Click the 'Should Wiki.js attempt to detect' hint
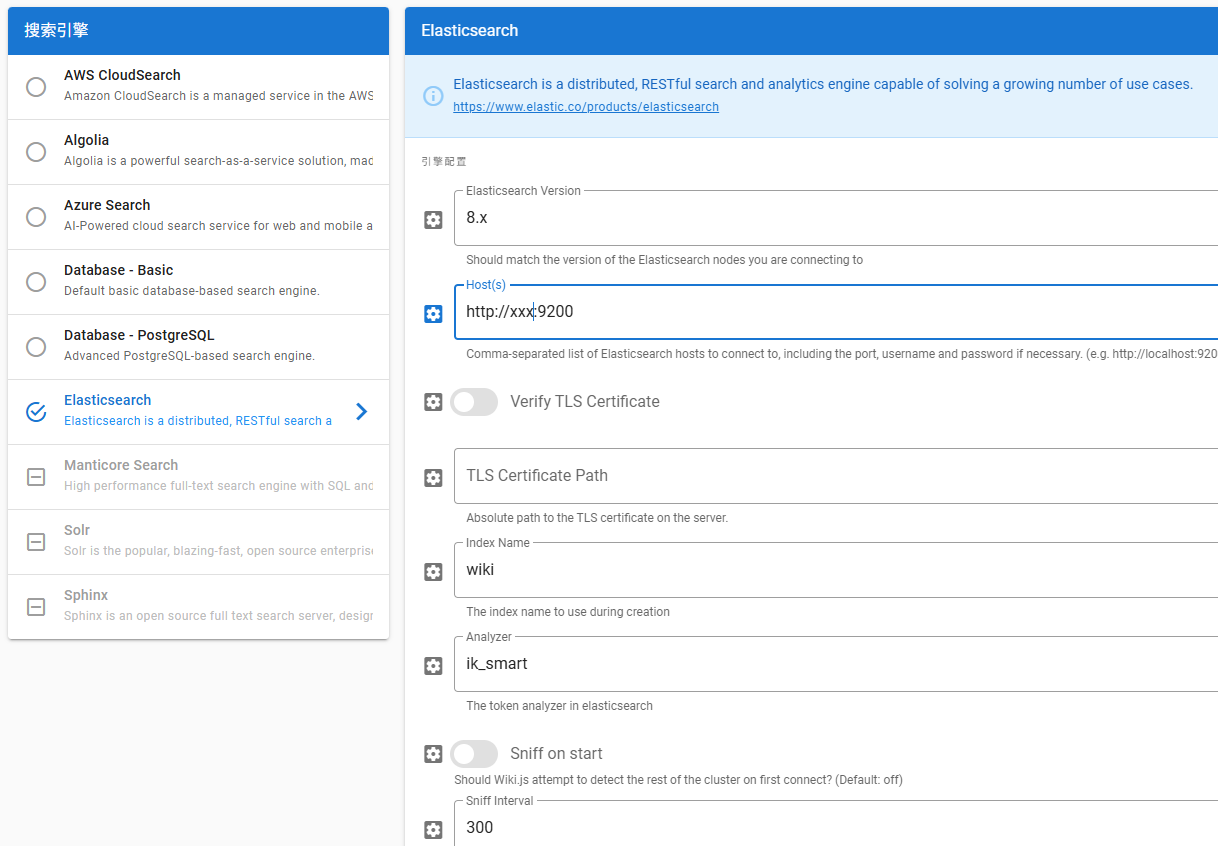This screenshot has height=846, width=1218. 678,780
